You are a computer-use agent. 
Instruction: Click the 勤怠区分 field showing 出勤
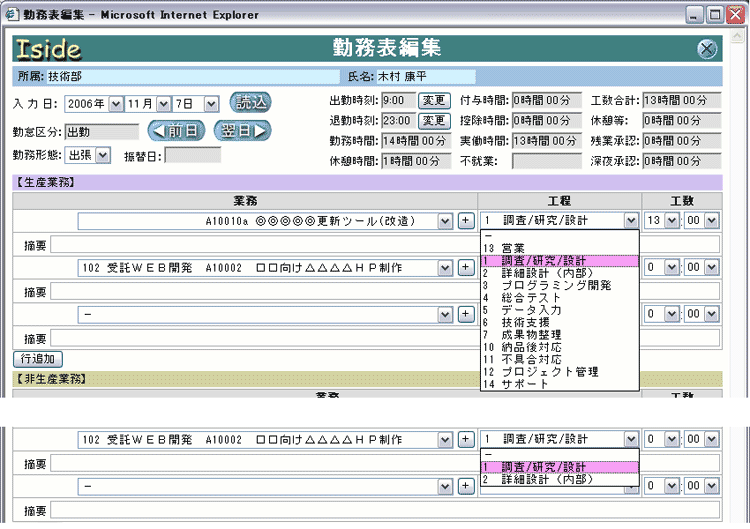pos(102,132)
